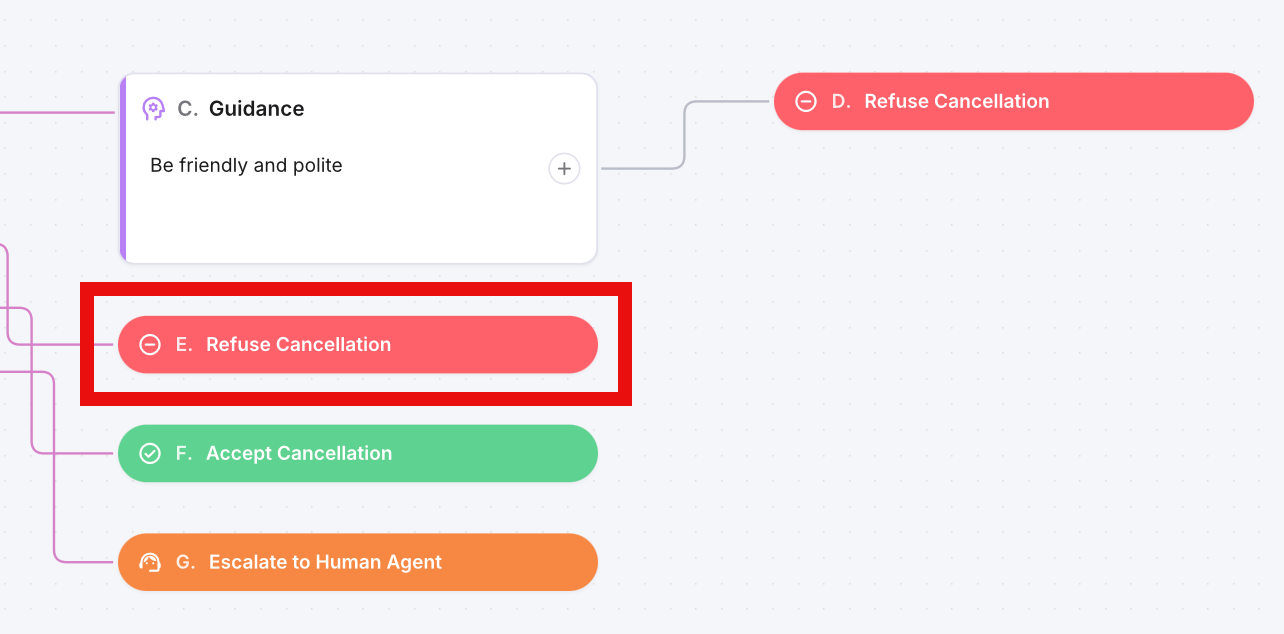The image size is (1284, 634).
Task: Click the pink connector leading to node G
Action: click(x=85, y=562)
